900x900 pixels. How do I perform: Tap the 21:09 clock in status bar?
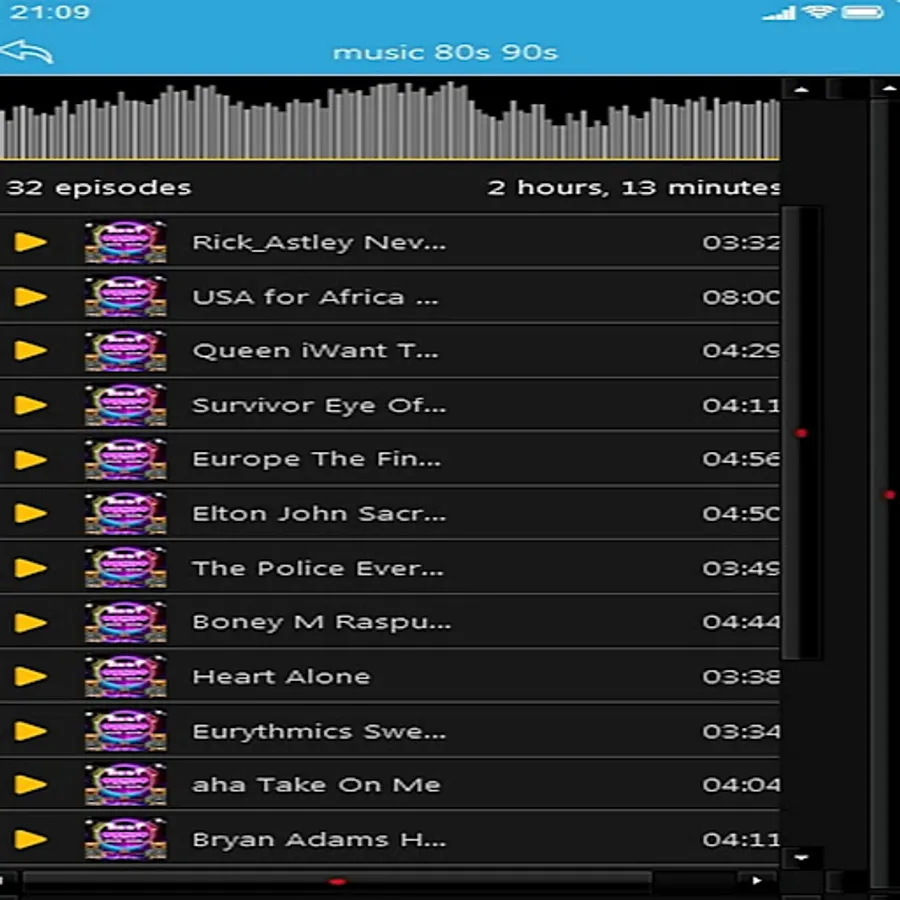click(x=50, y=12)
